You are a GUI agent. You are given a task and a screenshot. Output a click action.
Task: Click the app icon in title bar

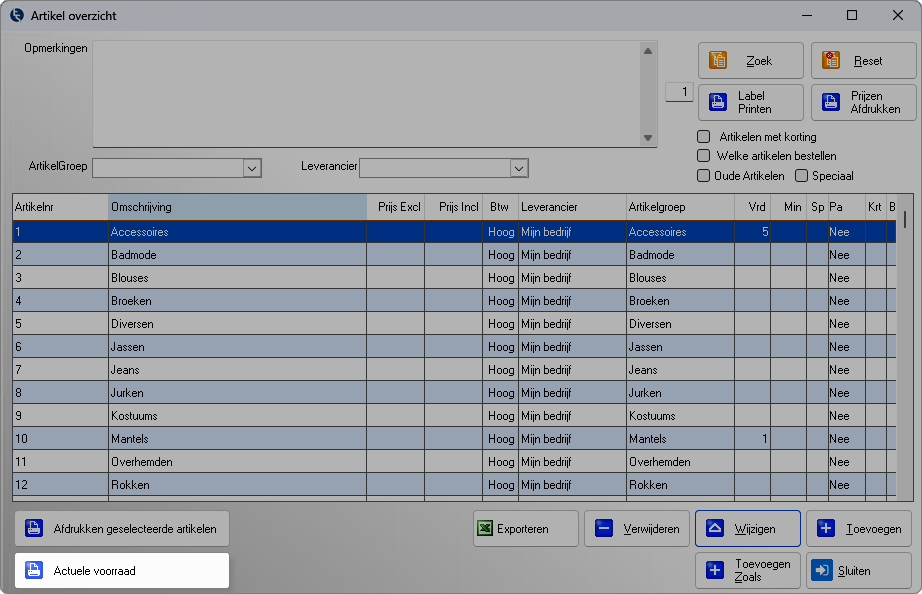tap(17, 15)
